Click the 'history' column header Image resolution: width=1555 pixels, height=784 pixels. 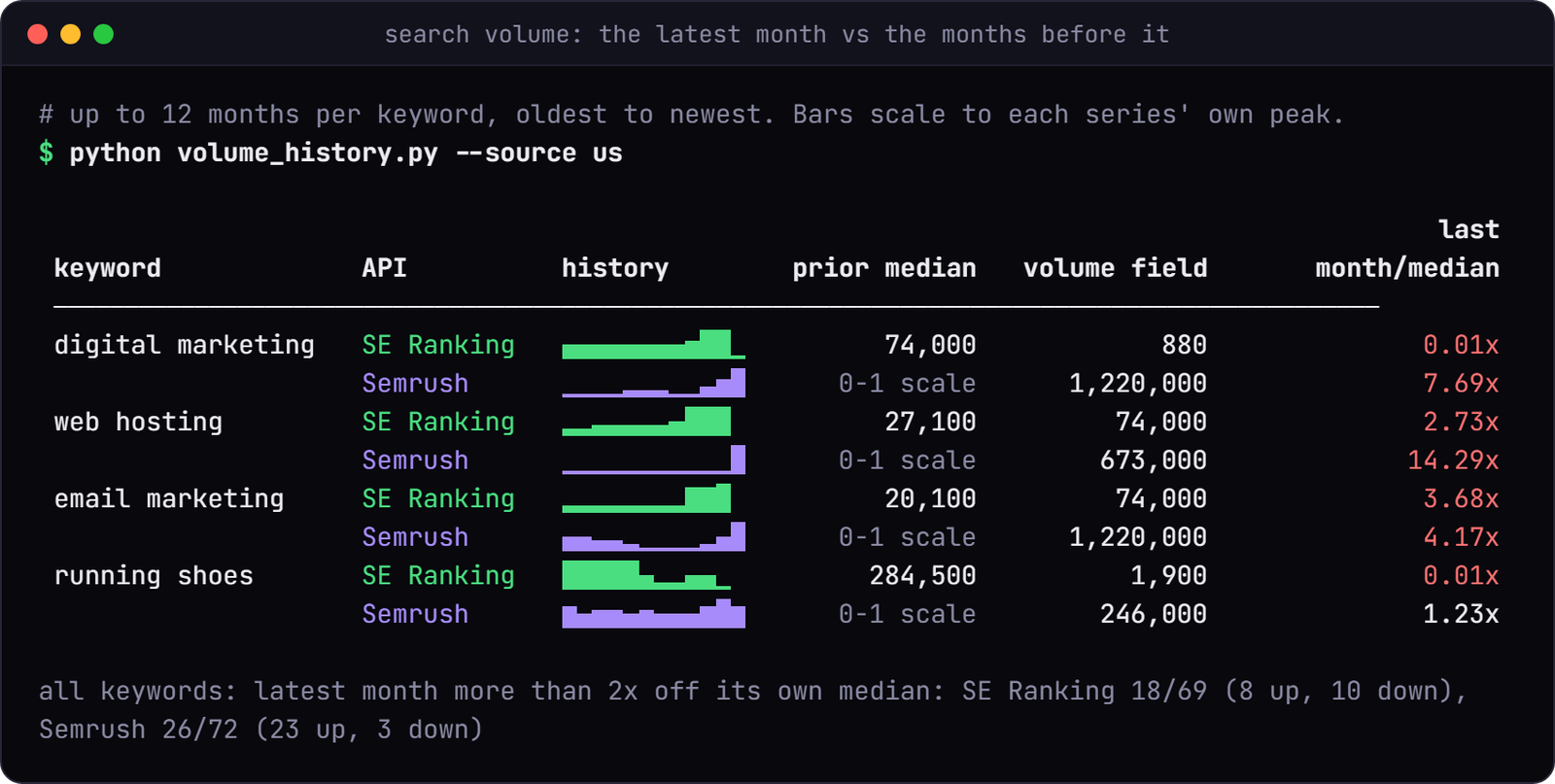pyautogui.click(x=615, y=268)
